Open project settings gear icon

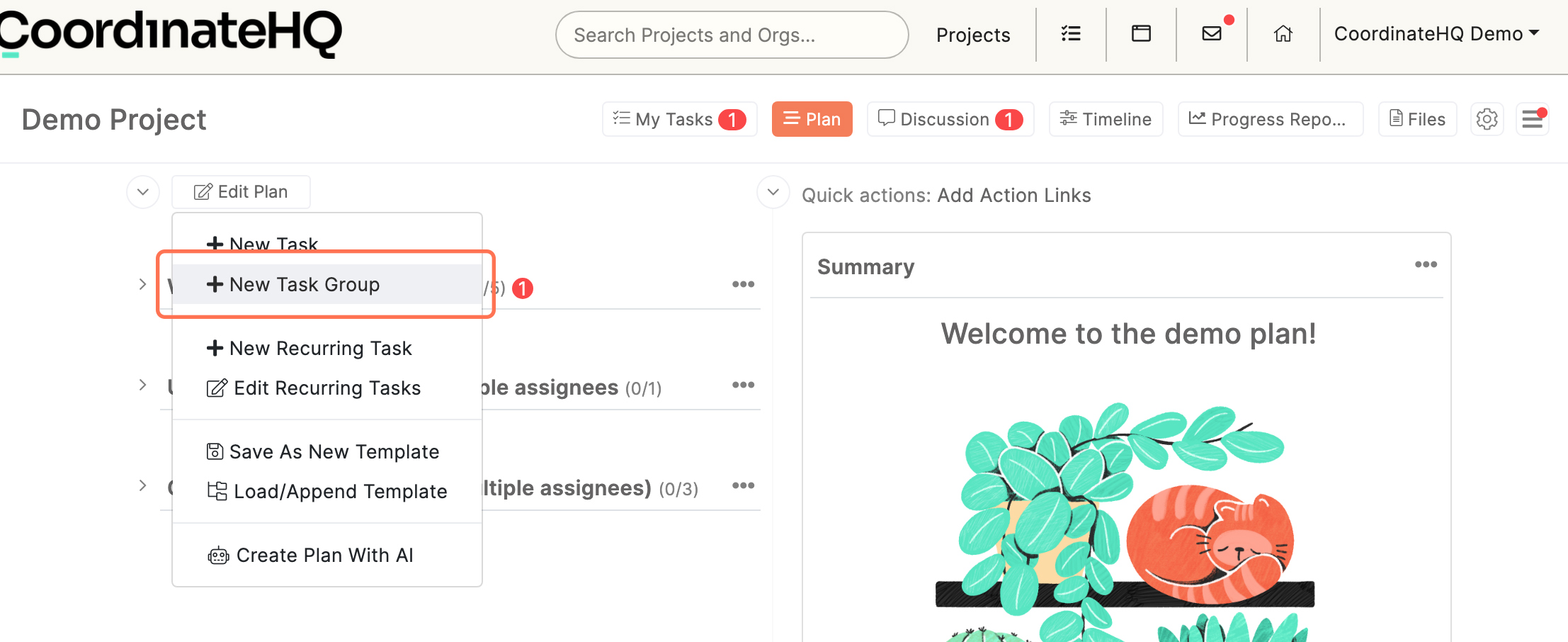[x=1487, y=119]
